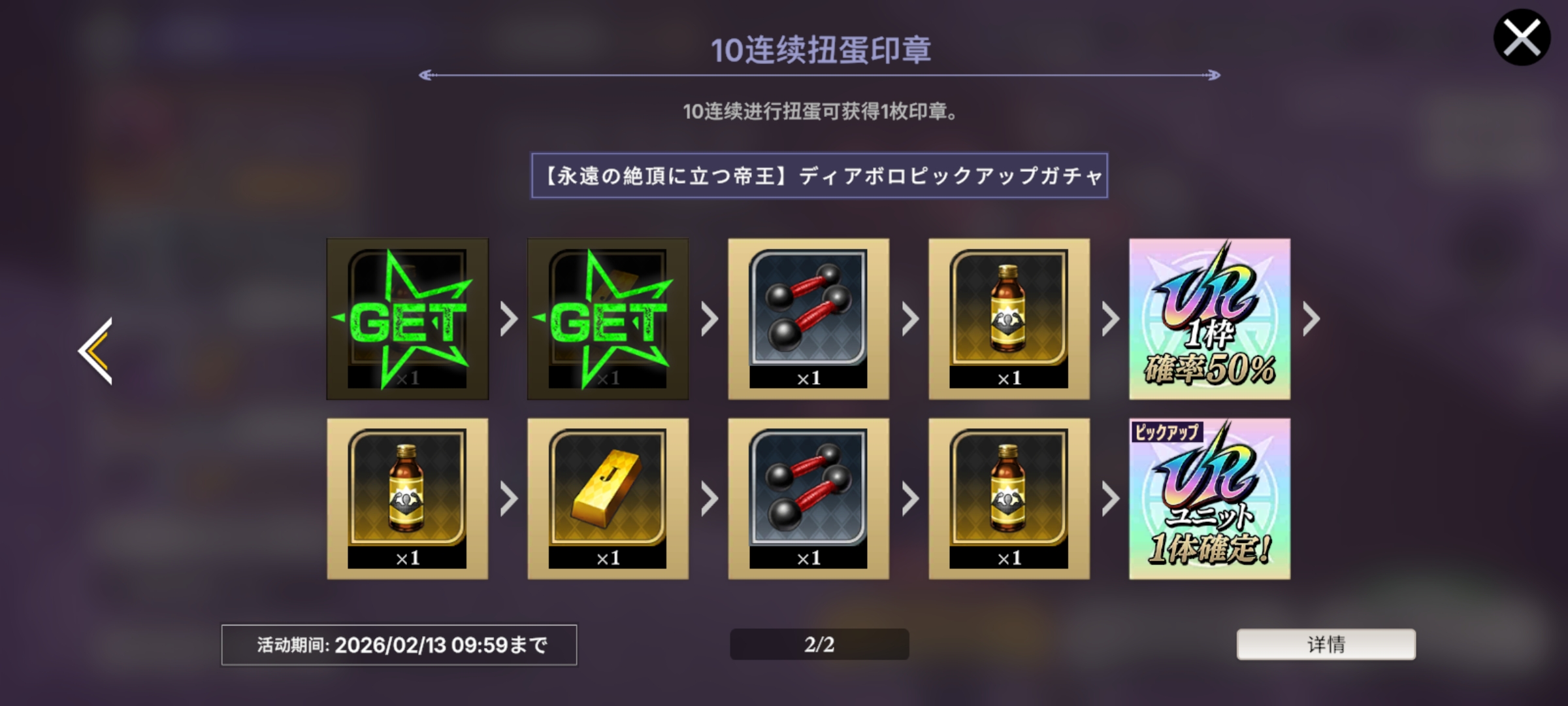
Task: Select the ディアボロピックアップガチャ banner title
Action: click(819, 175)
